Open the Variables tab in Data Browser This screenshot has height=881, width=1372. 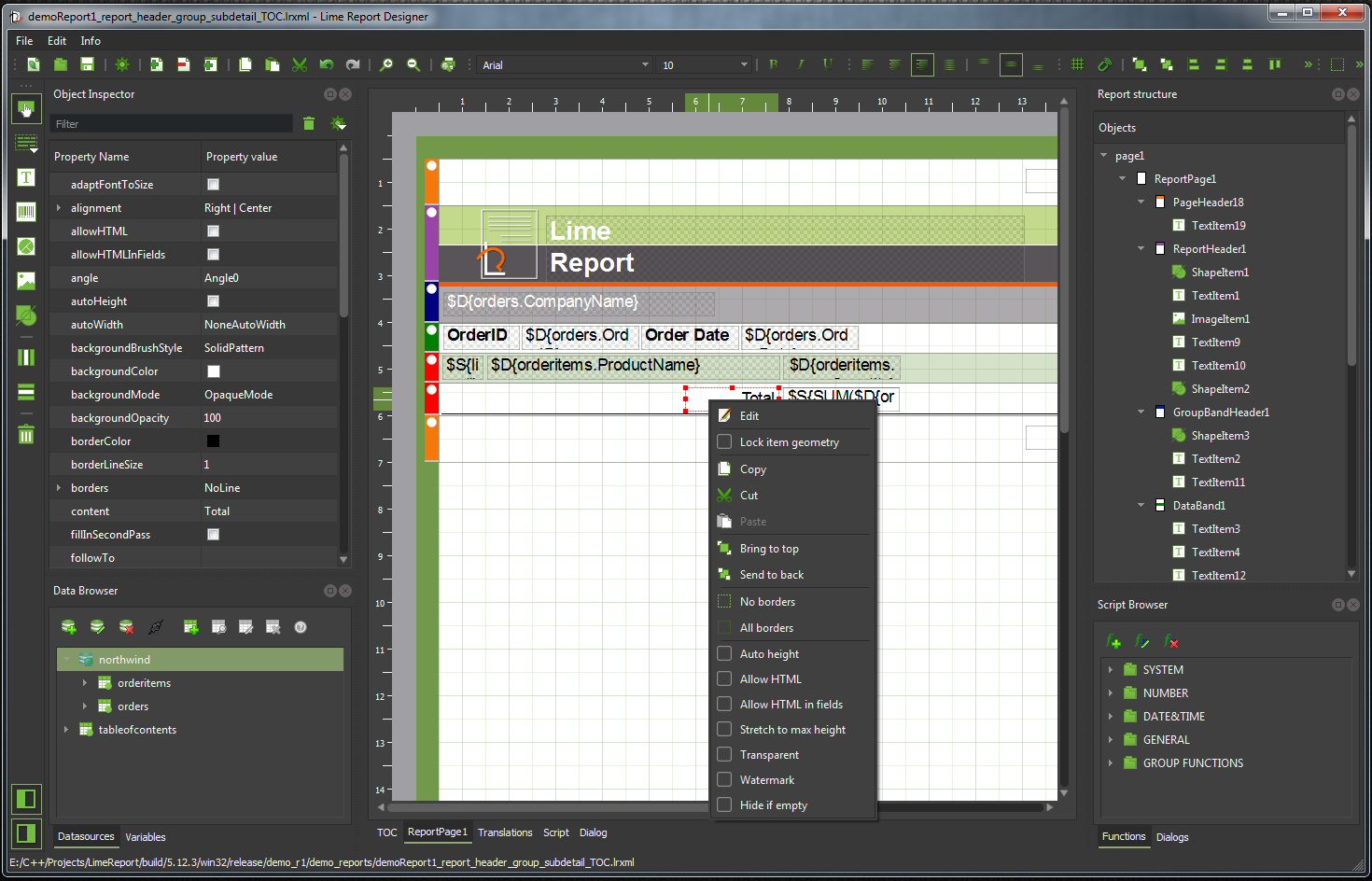click(146, 837)
